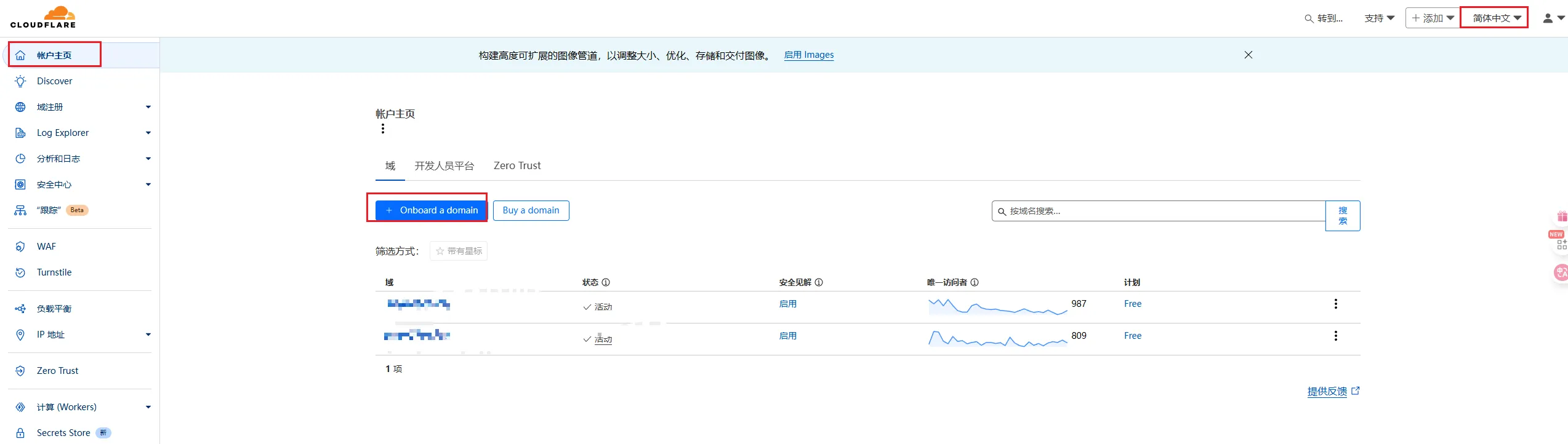The image size is (1568, 444).
Task: Select the Turnstile sidebar icon
Action: coord(20,272)
